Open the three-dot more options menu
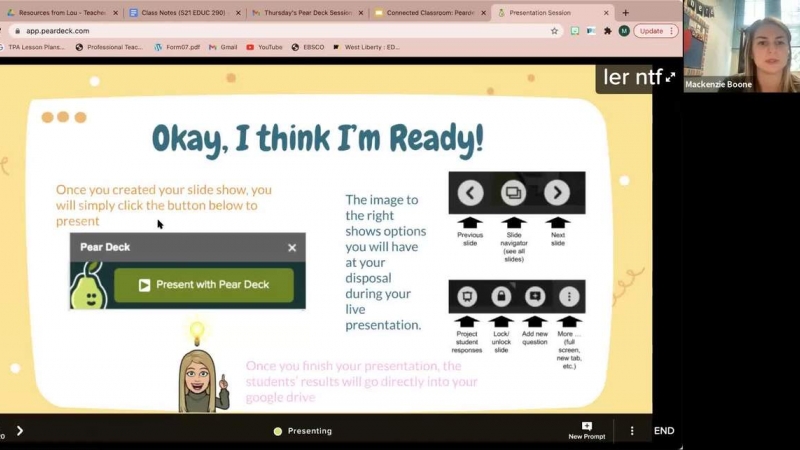Viewport: 800px width, 450px height. tap(632, 431)
